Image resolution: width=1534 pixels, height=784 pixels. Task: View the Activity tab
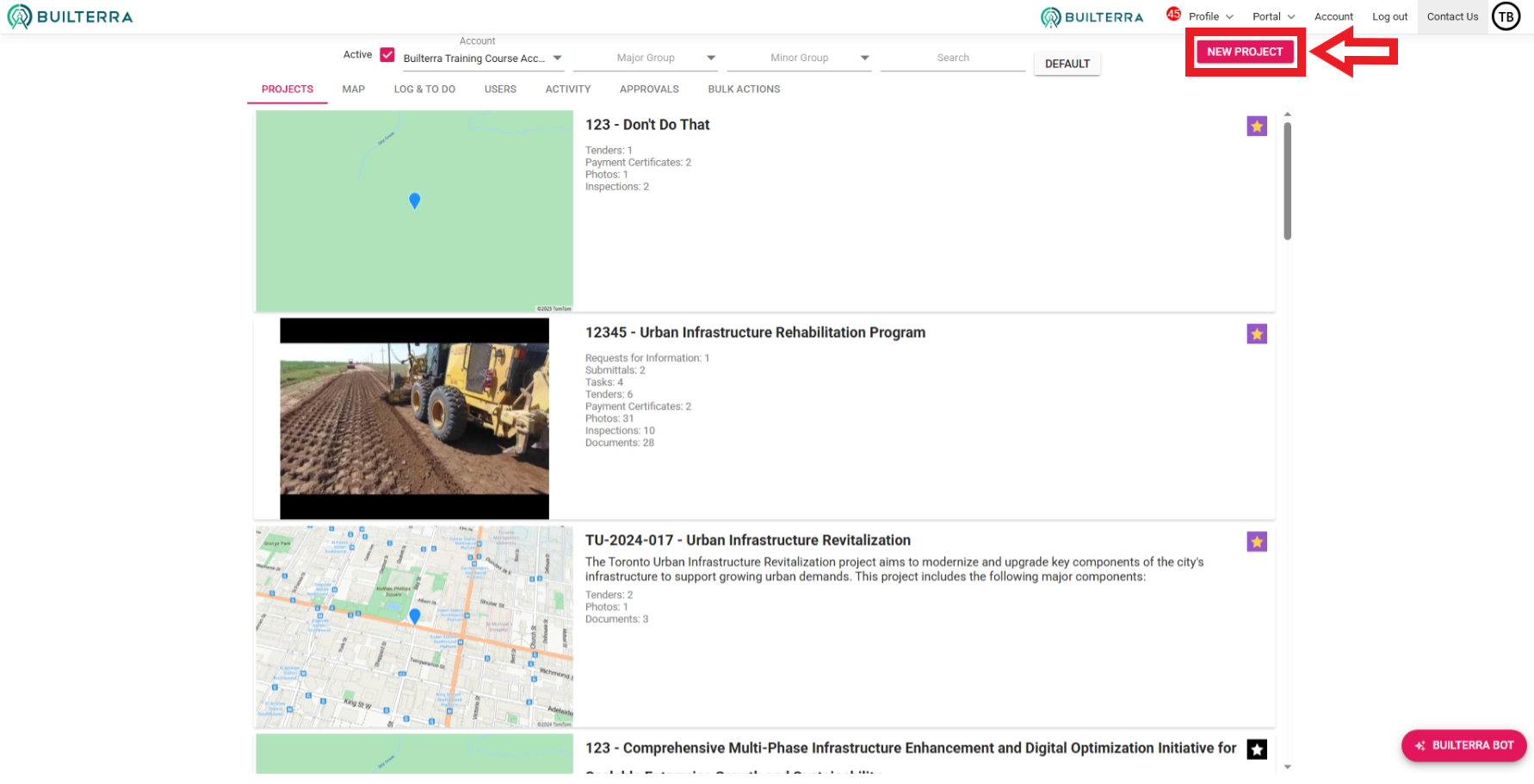(568, 90)
